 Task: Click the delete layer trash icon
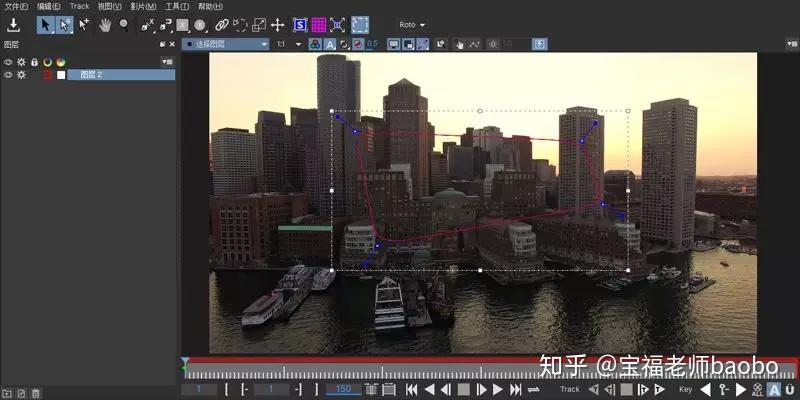point(35,393)
